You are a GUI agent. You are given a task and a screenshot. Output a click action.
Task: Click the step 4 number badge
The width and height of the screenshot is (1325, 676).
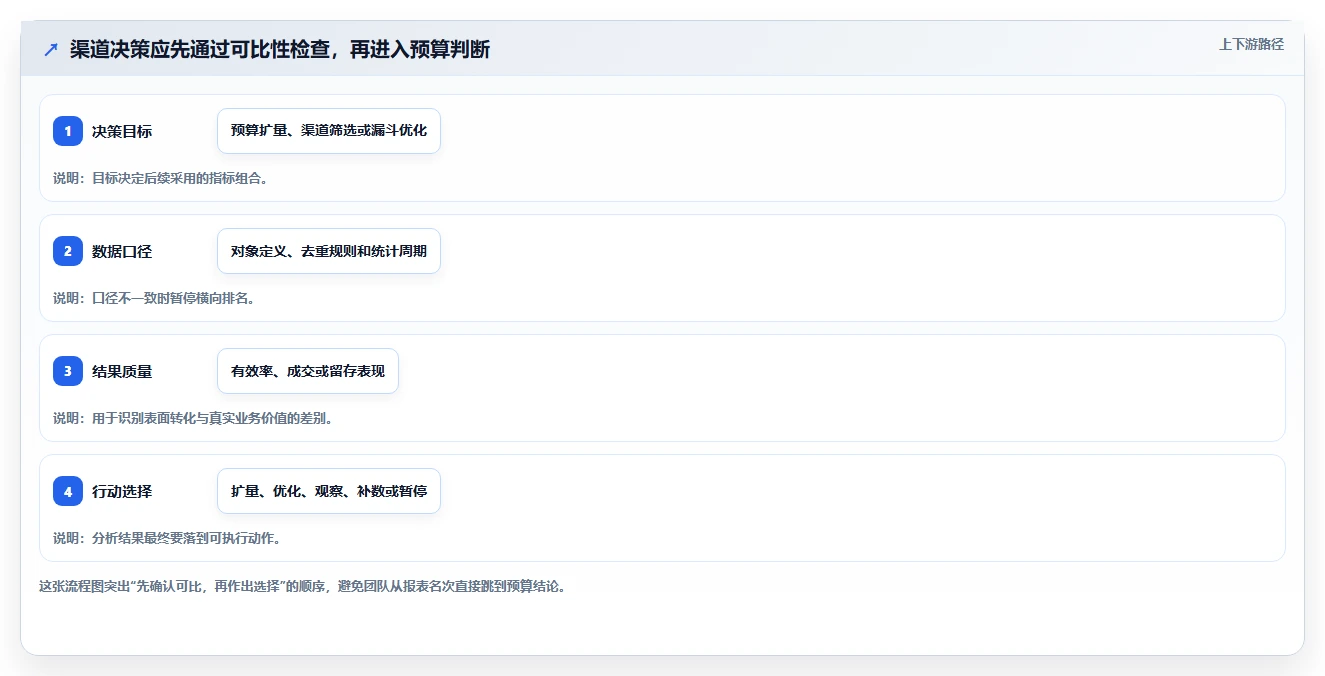68,491
